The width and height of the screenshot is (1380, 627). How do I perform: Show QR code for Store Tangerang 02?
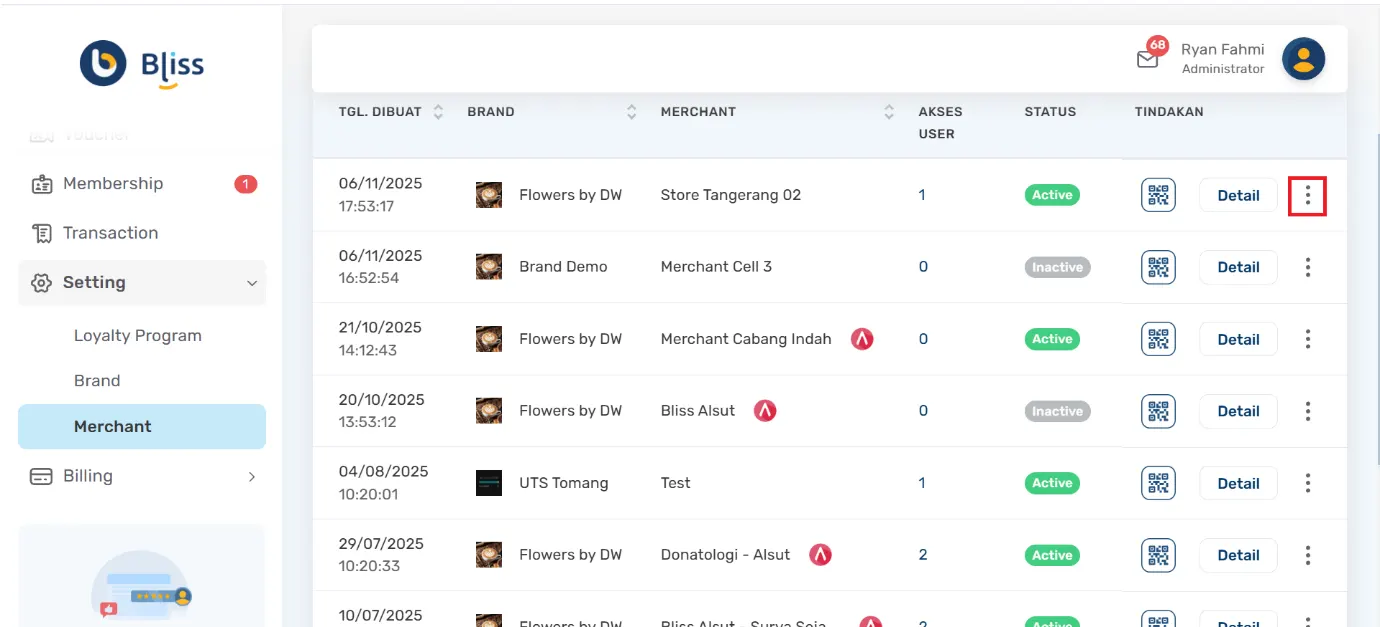1158,195
